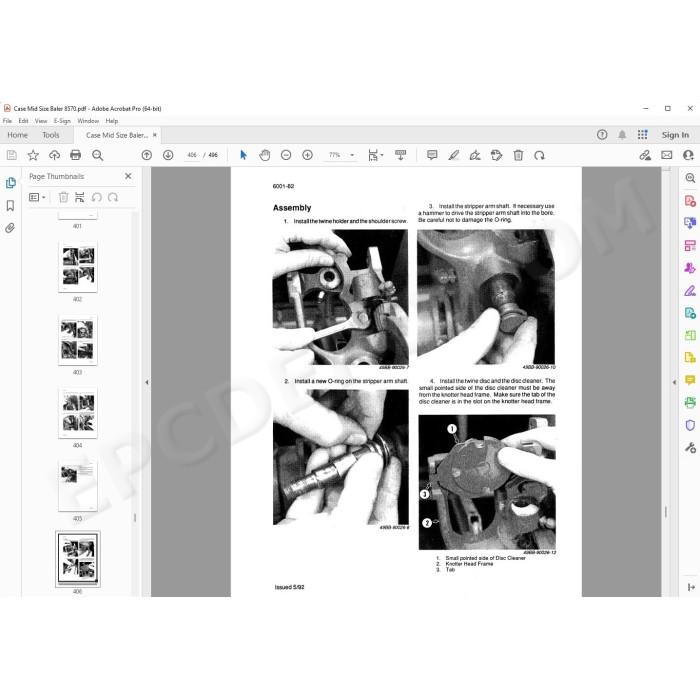Click the upload to cloud icon
This screenshot has height=700, width=700.
click(54, 155)
